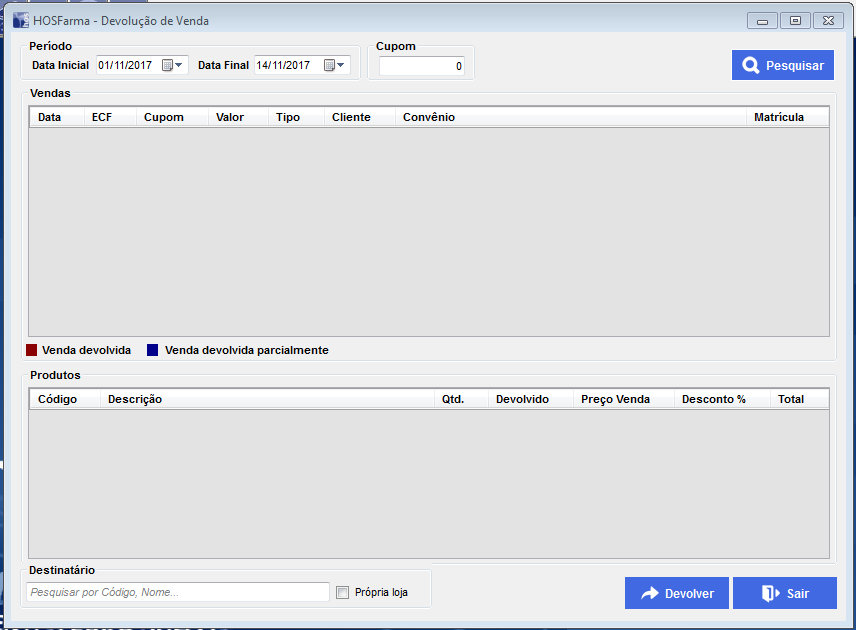
Task: Focus the Destinatário search field
Action: pyautogui.click(x=178, y=592)
